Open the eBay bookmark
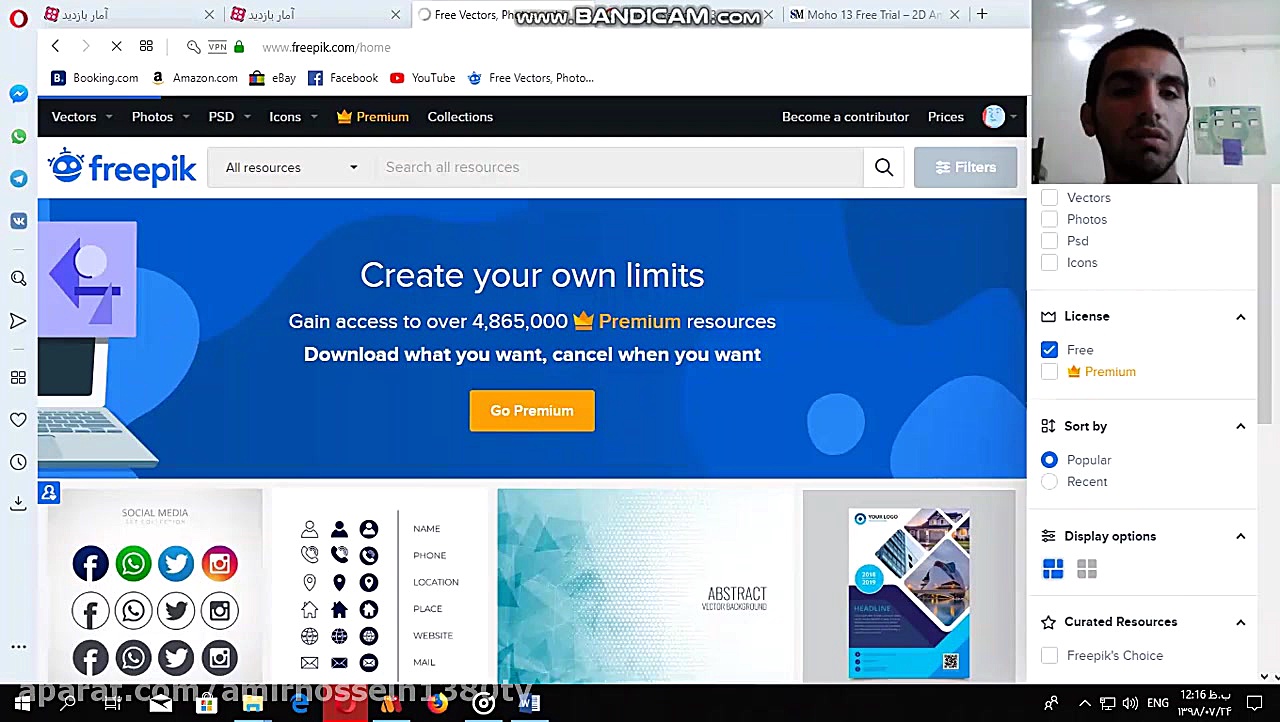1280x722 pixels. pyautogui.click(x=273, y=78)
